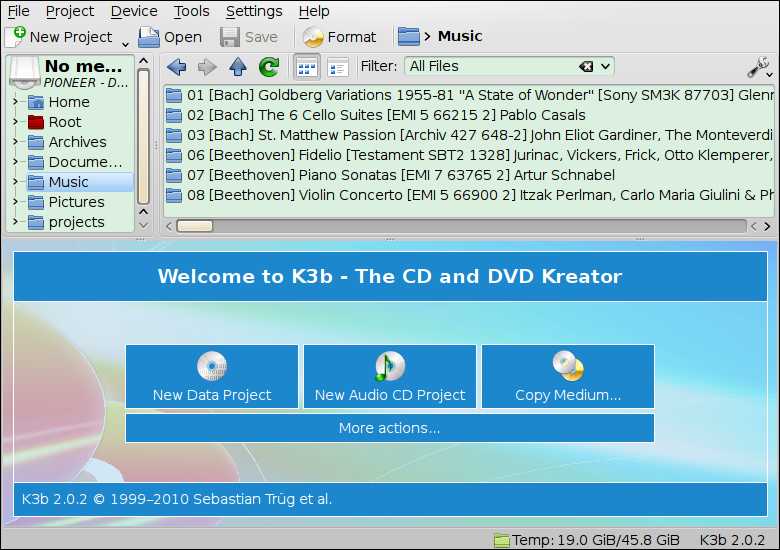Screen dimensions: 780x550
Task: Open the New Project dropdown arrow
Action: click(x=125, y=44)
